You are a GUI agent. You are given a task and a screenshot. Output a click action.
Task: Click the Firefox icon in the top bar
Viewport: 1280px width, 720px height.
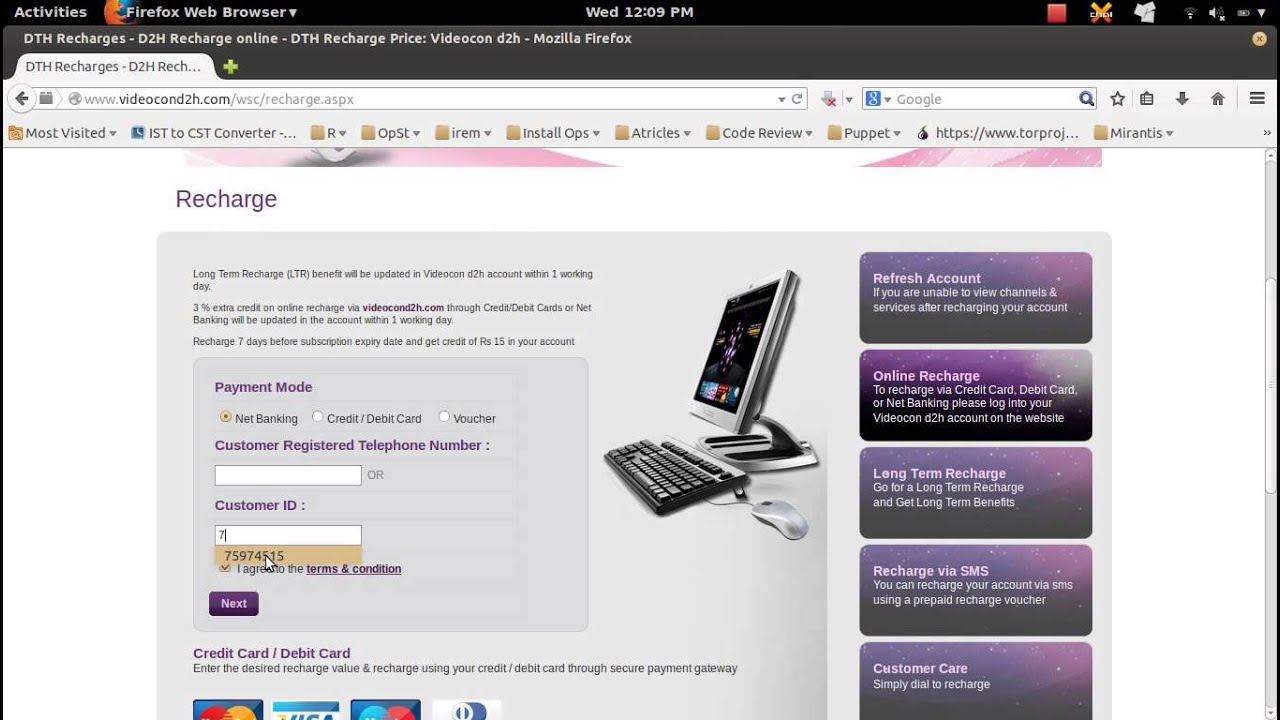pyautogui.click(x=118, y=12)
